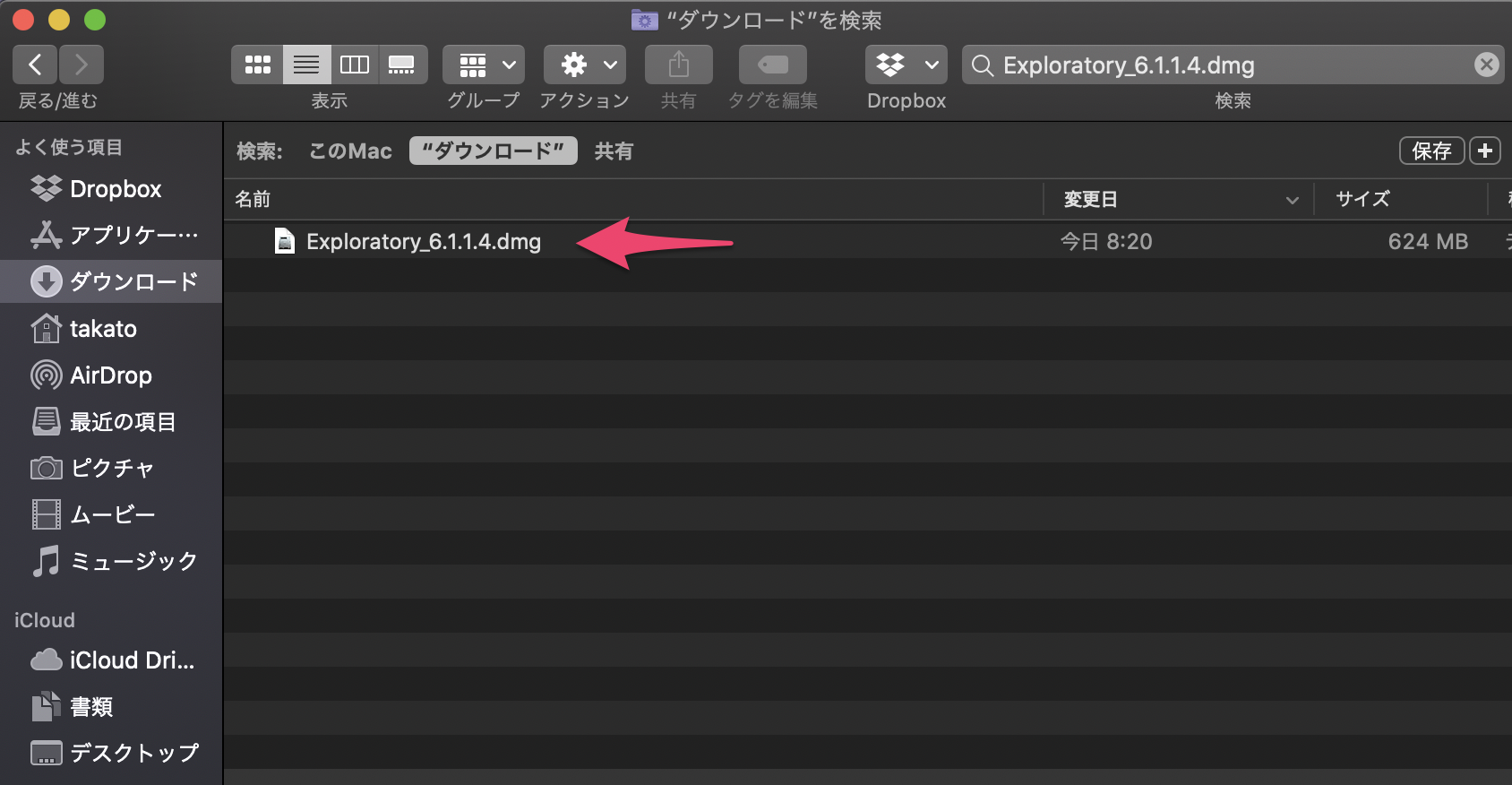Click the 今日 8:20 date cell
The image size is (1512, 785).
[x=1106, y=242]
